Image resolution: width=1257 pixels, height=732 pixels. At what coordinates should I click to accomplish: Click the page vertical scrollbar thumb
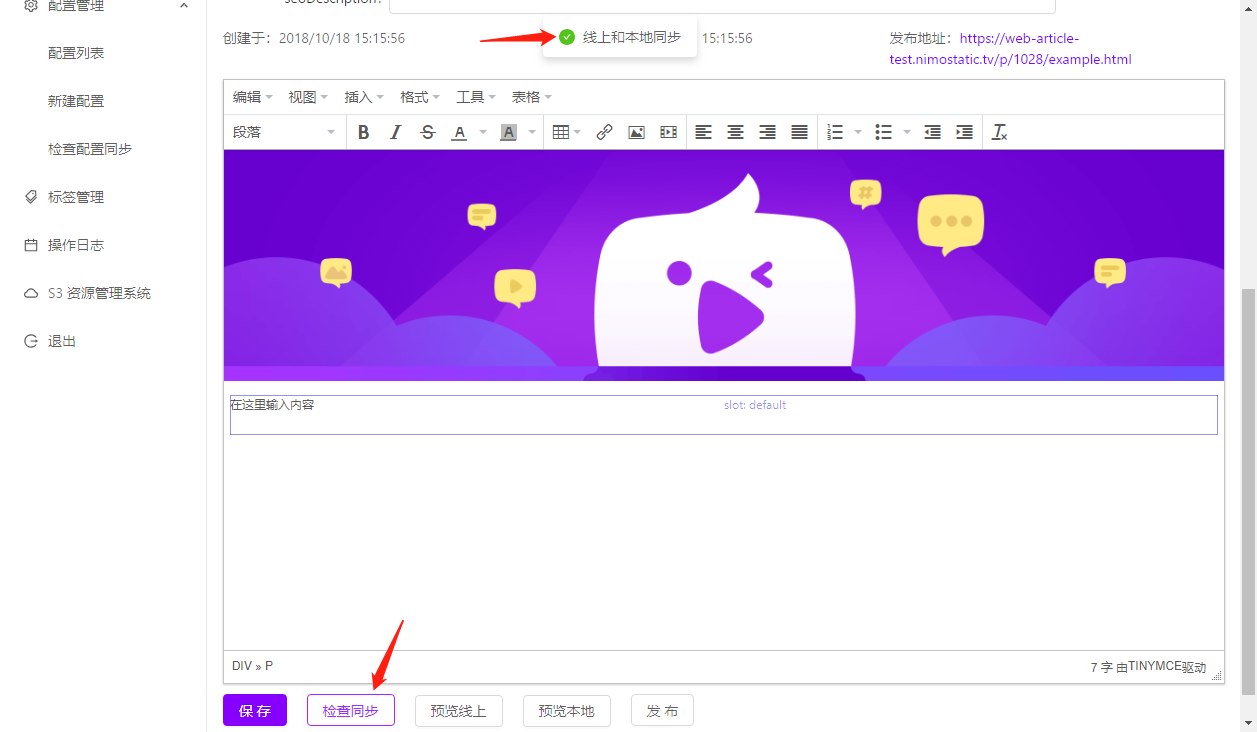click(x=1248, y=490)
